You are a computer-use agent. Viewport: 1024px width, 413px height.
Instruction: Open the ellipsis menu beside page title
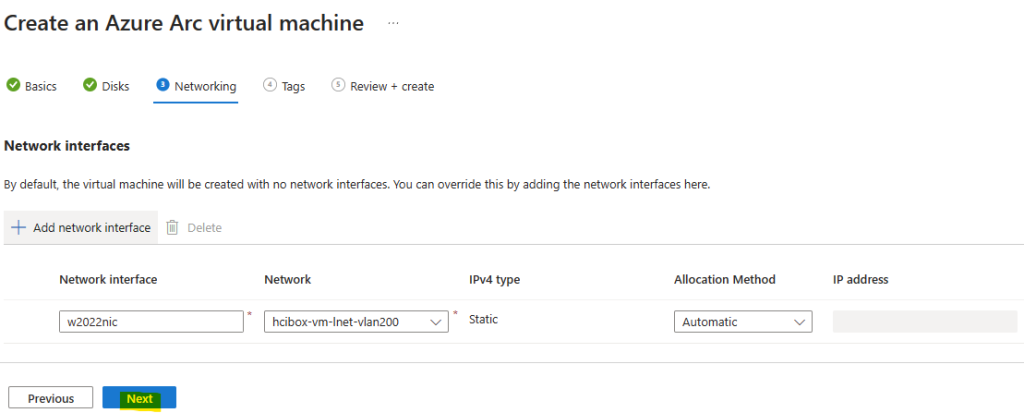click(392, 23)
